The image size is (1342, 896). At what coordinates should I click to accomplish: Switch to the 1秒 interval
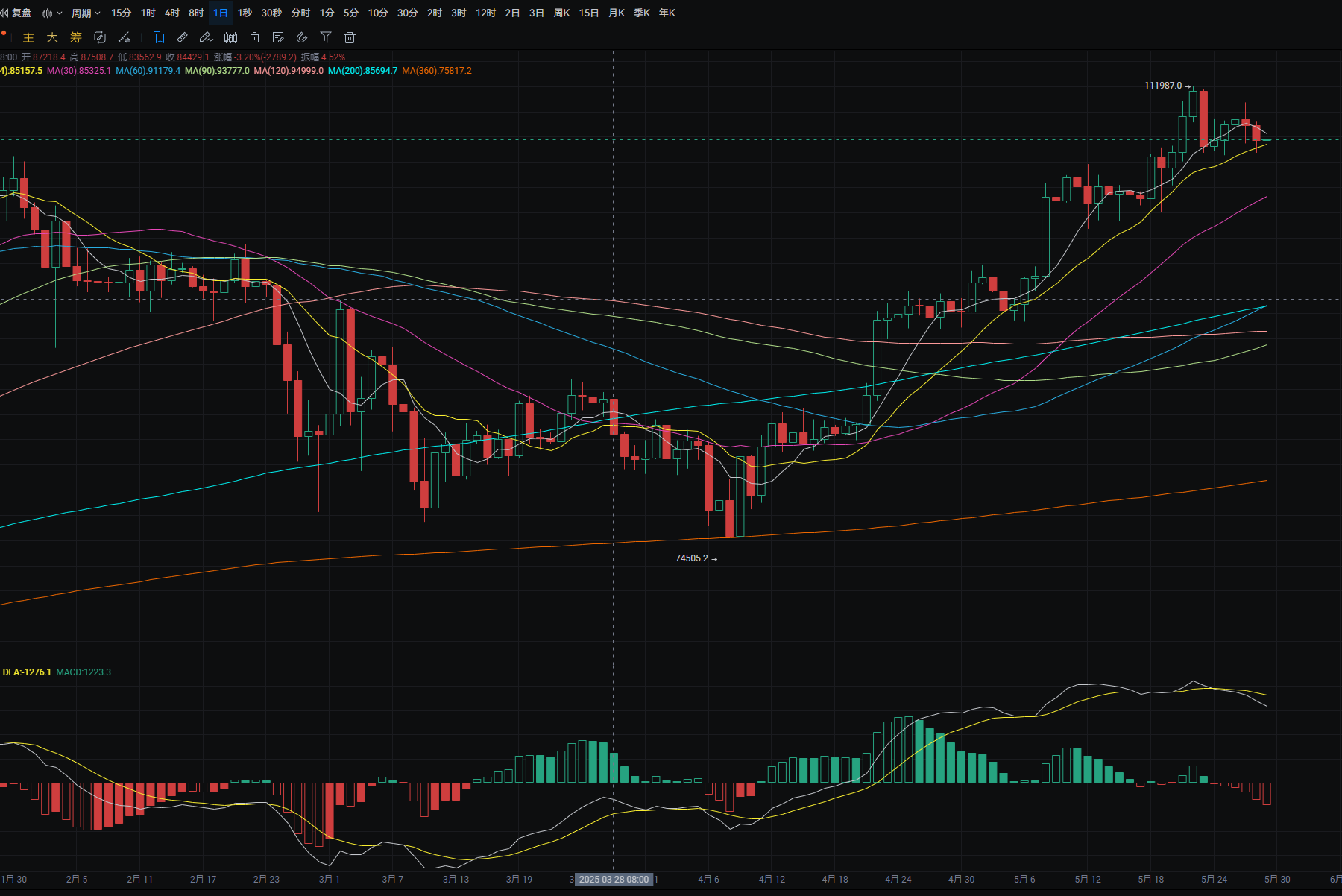(245, 13)
